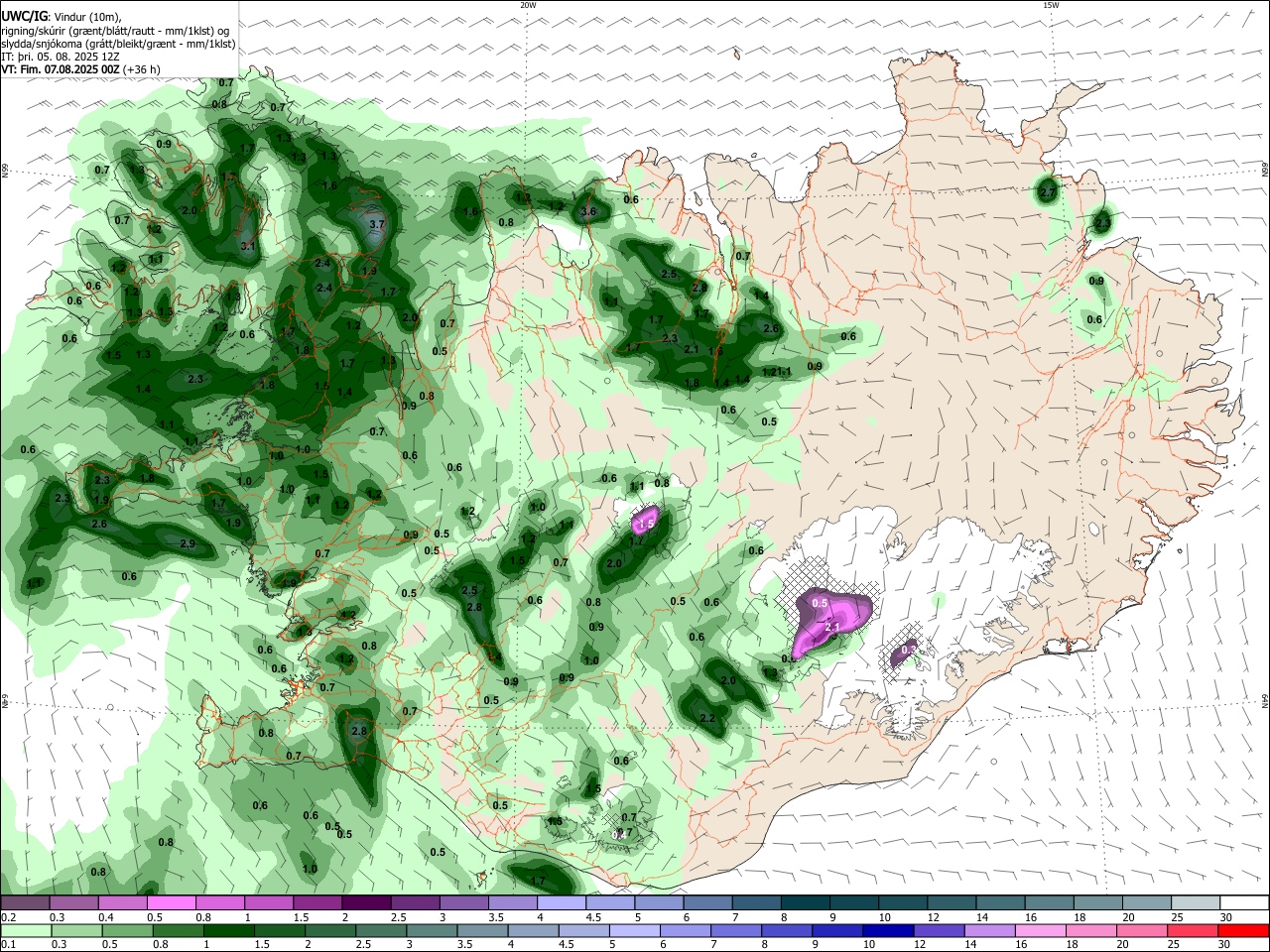
Task: Click the violet rain swatch between 12 and 14
Action: click(x=939, y=931)
